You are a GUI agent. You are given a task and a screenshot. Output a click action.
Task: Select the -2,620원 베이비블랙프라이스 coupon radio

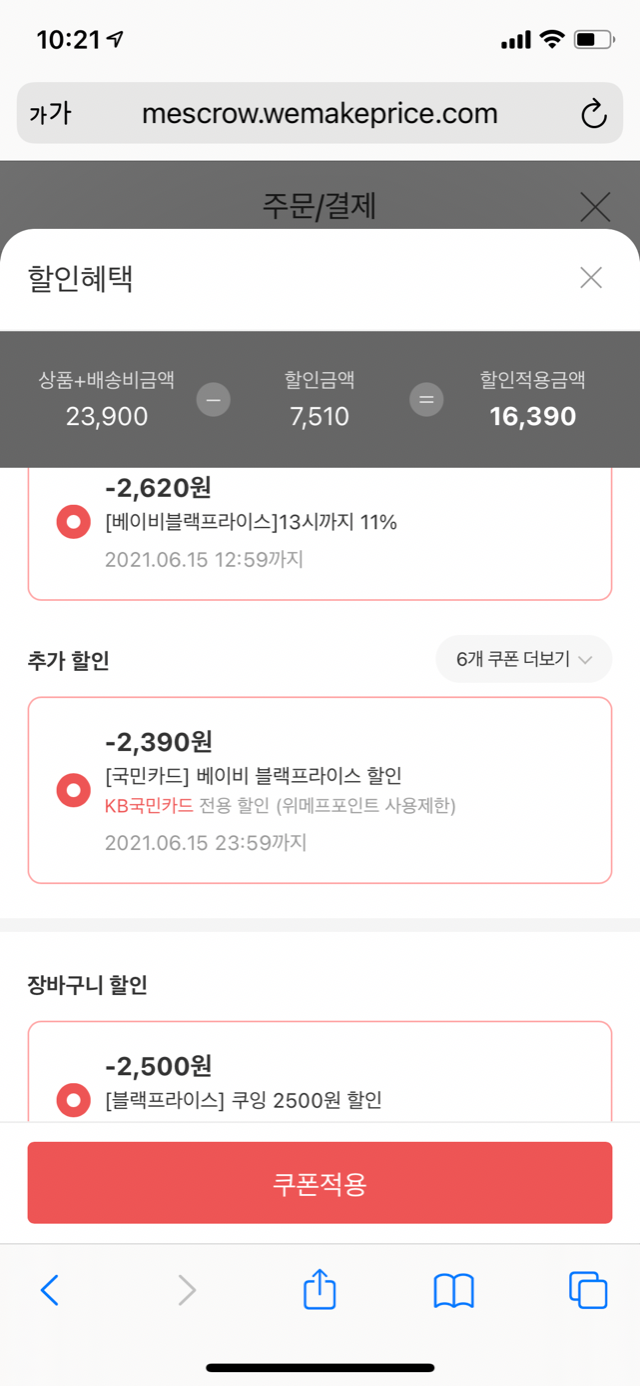point(74,522)
